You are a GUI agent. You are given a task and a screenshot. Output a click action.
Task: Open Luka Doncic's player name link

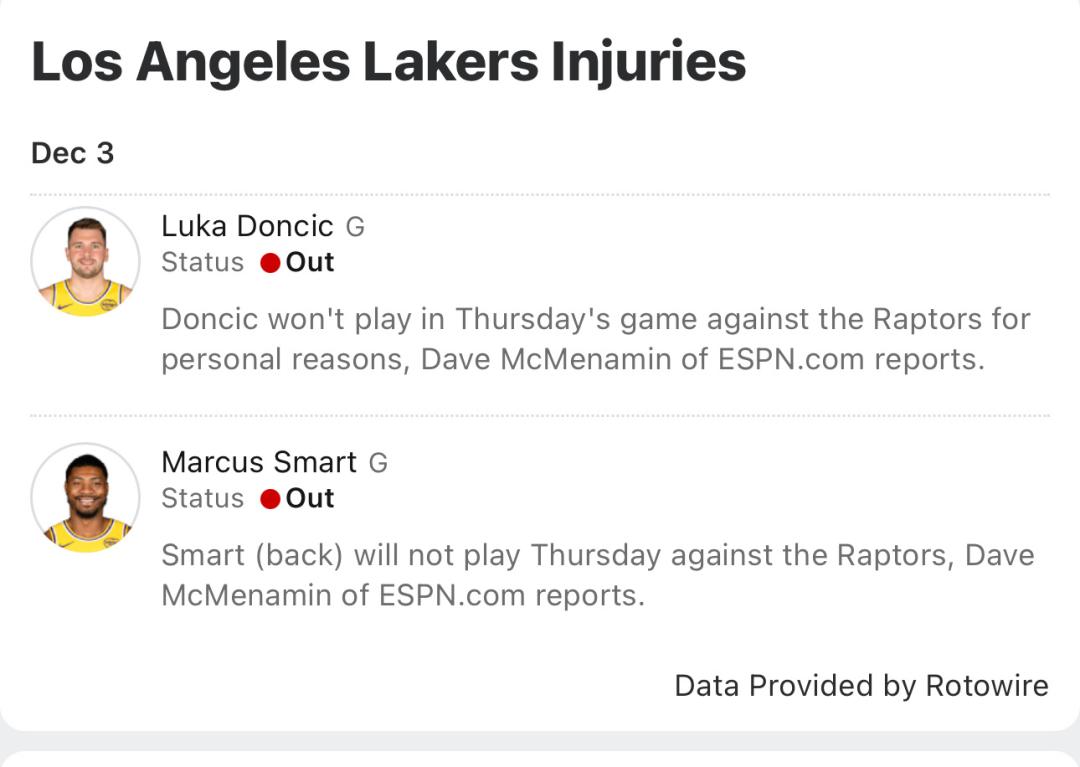[247, 226]
